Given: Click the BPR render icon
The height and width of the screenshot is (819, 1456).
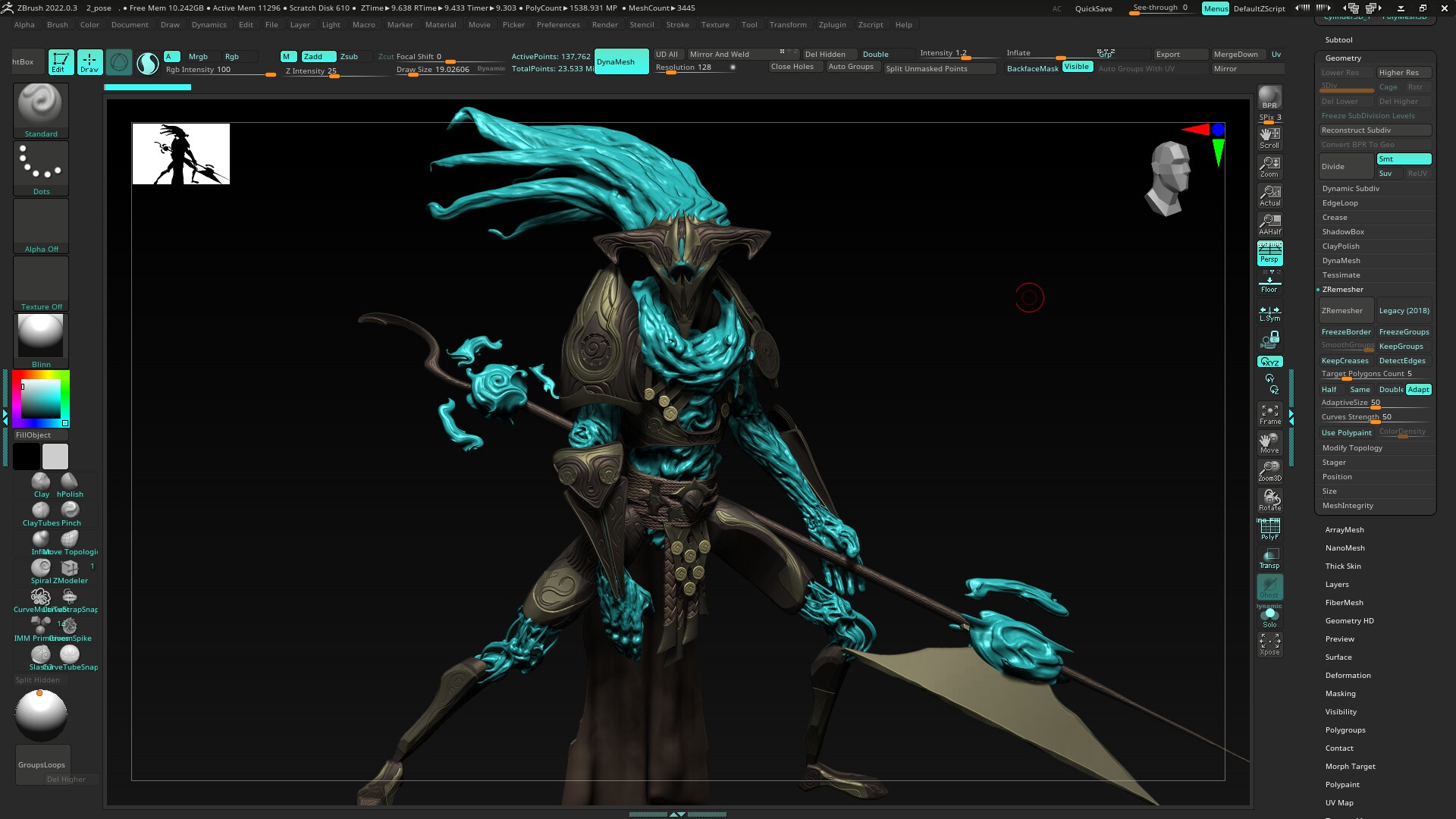Looking at the screenshot, I should click(x=1269, y=97).
